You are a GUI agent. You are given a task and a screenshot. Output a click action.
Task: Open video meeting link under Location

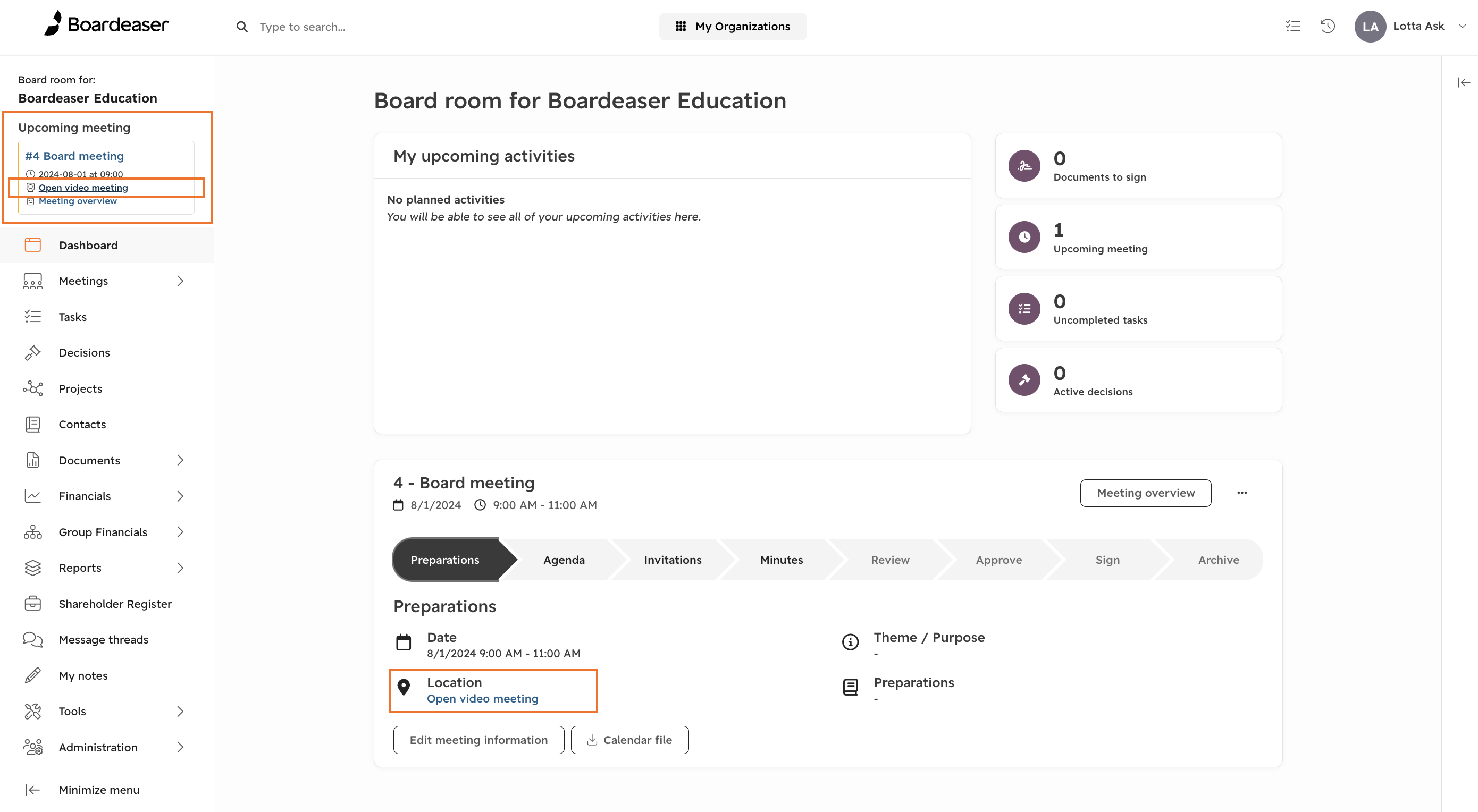[483, 698]
